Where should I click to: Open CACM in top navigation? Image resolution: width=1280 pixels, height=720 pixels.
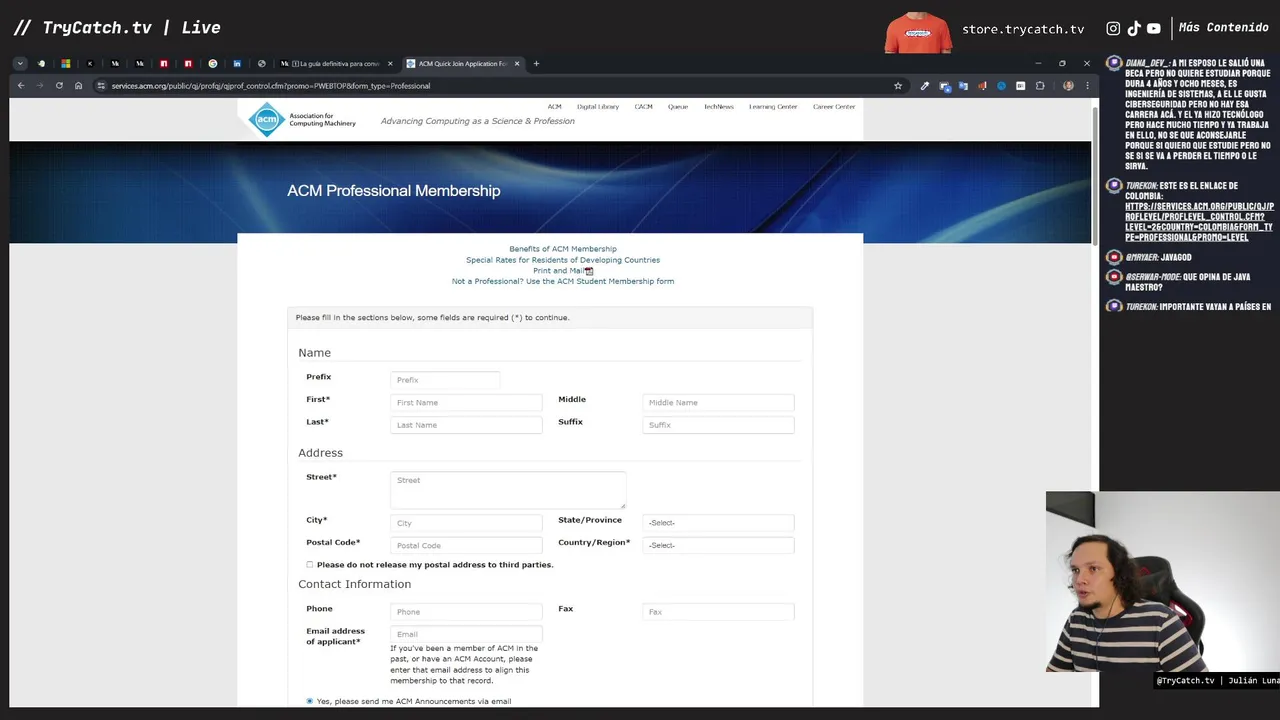tap(643, 107)
